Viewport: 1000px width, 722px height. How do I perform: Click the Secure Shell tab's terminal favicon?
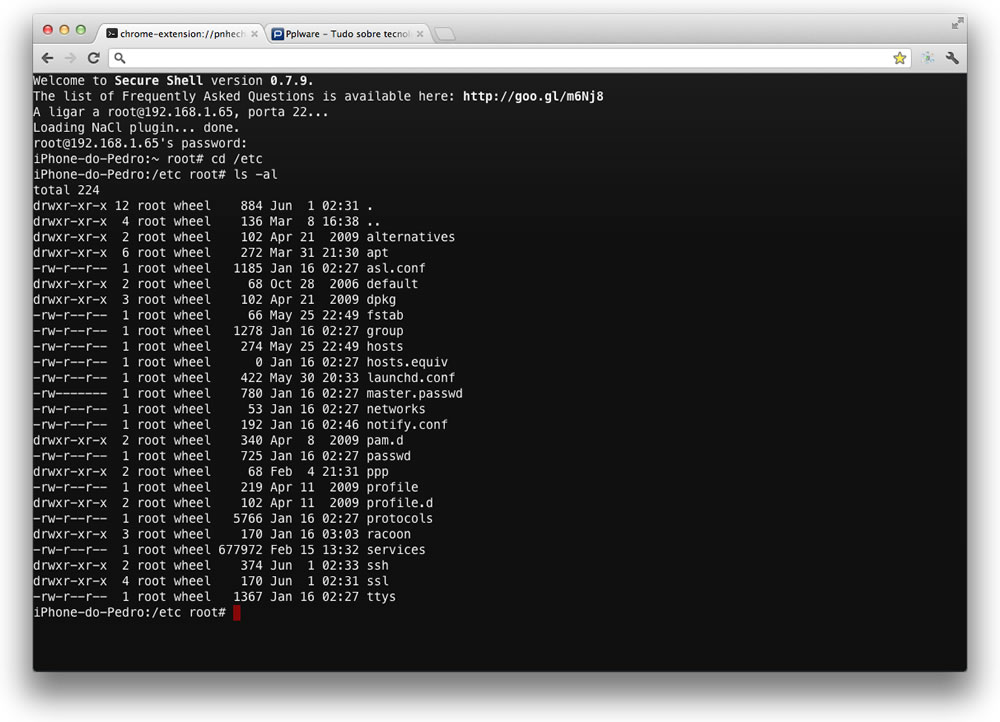point(112,34)
